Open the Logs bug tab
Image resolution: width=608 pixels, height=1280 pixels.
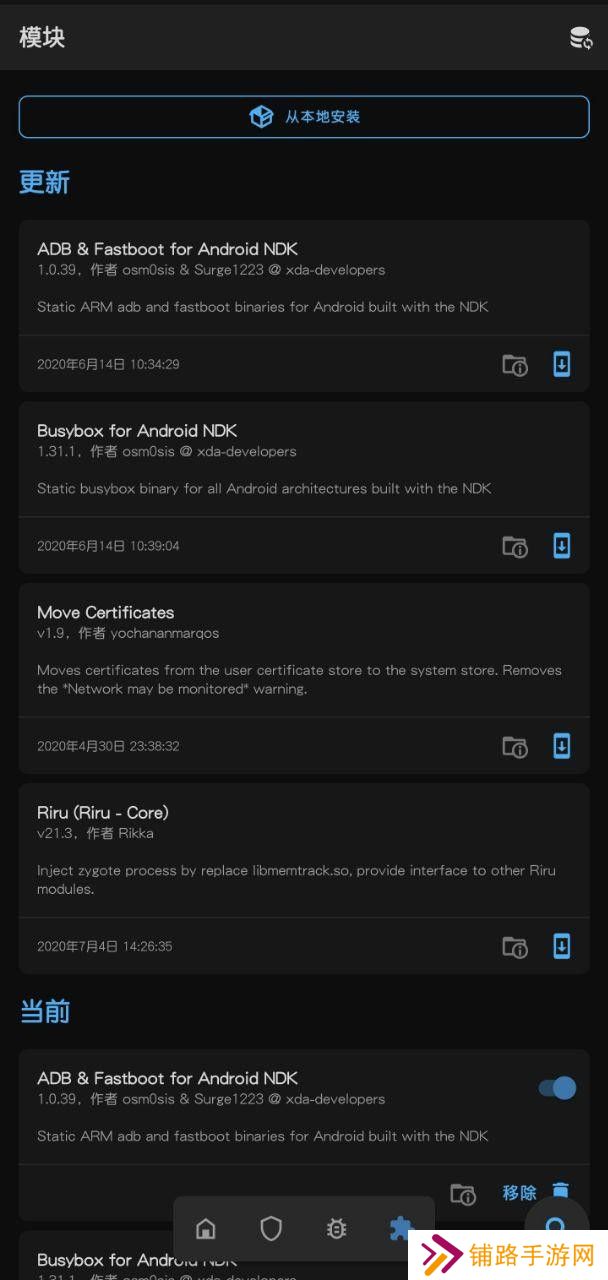337,1229
